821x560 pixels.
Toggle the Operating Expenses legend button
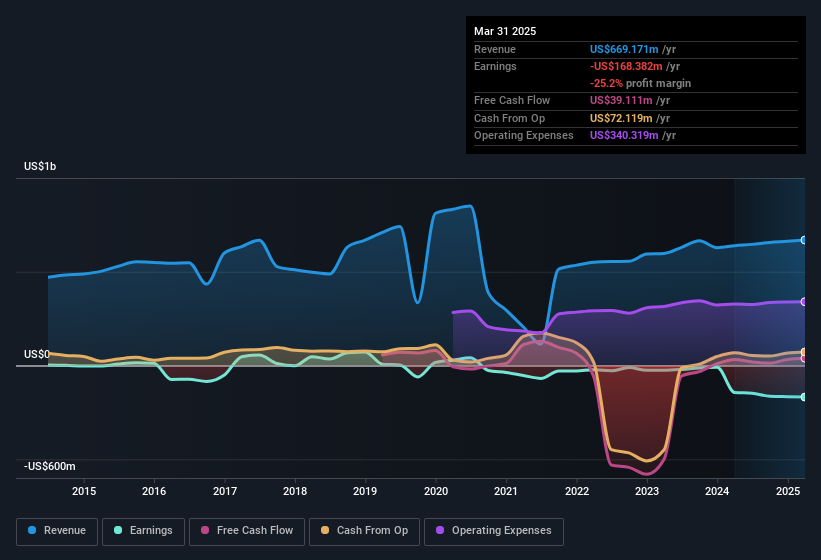click(494, 531)
